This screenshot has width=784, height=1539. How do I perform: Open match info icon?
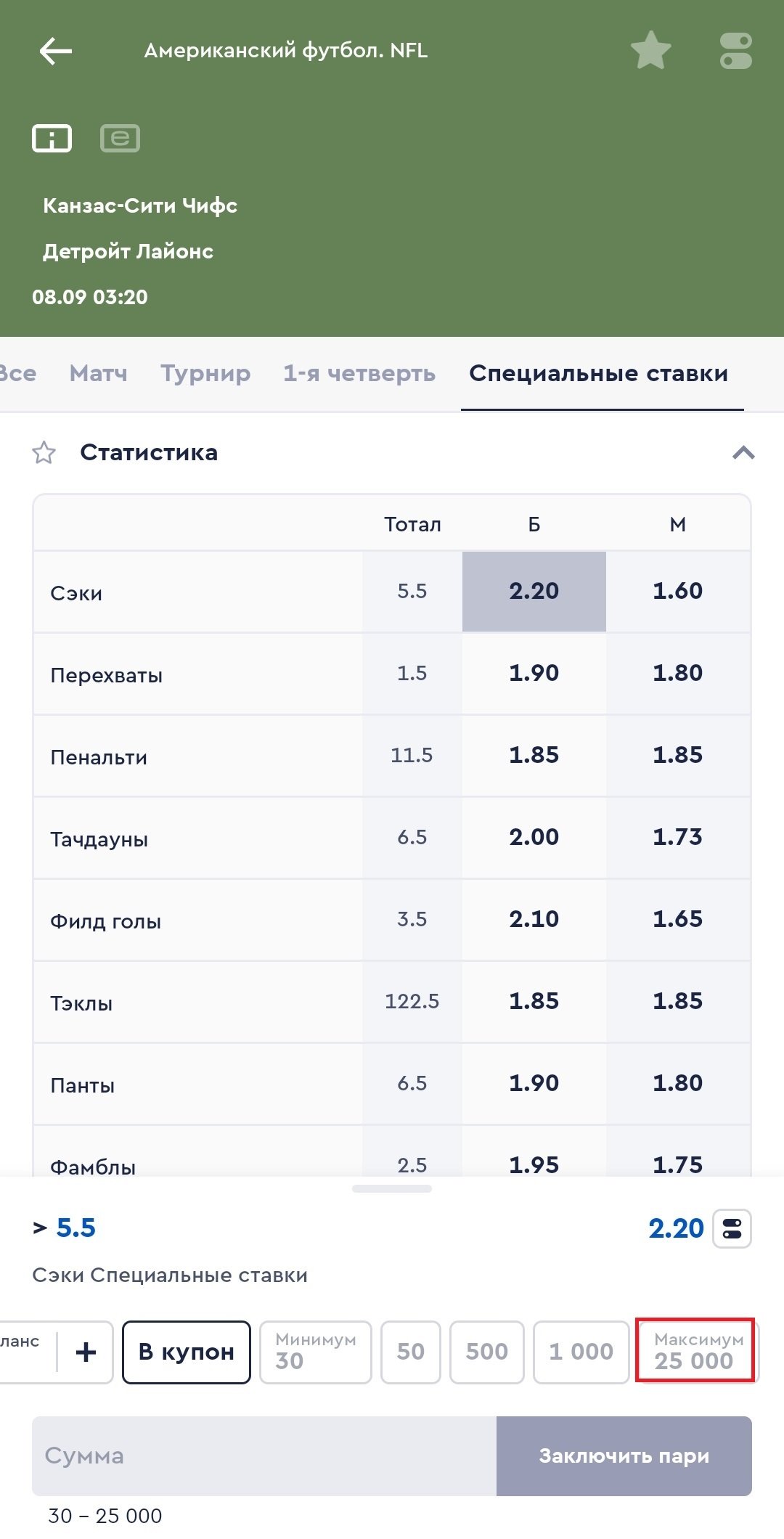[52, 138]
